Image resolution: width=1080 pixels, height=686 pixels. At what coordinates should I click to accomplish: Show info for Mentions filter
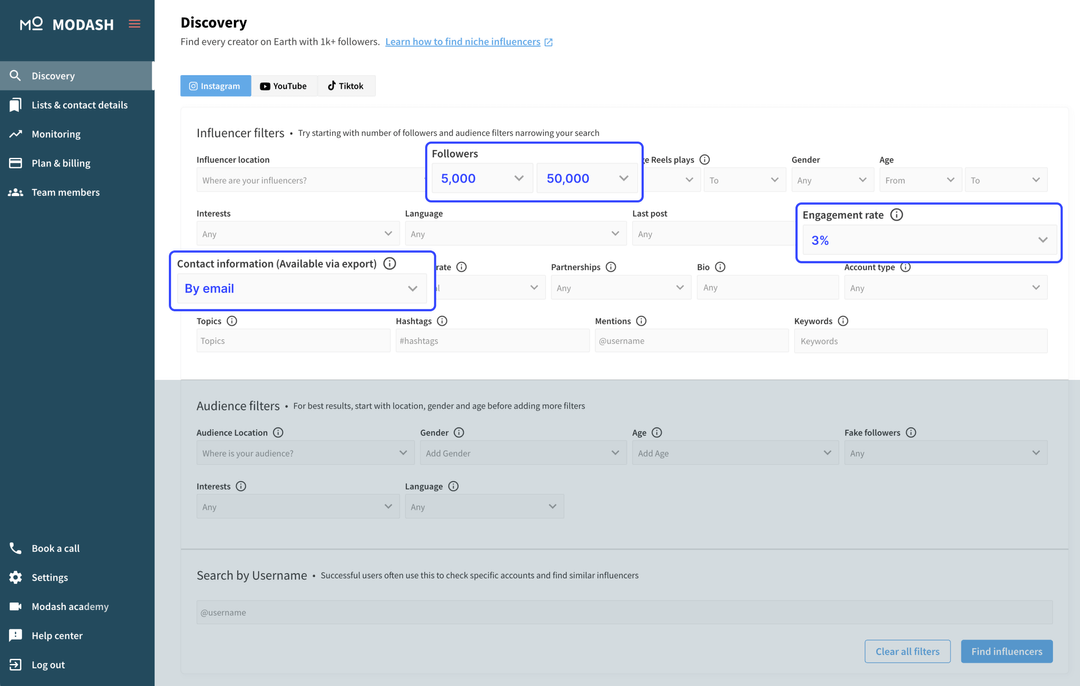coord(641,321)
